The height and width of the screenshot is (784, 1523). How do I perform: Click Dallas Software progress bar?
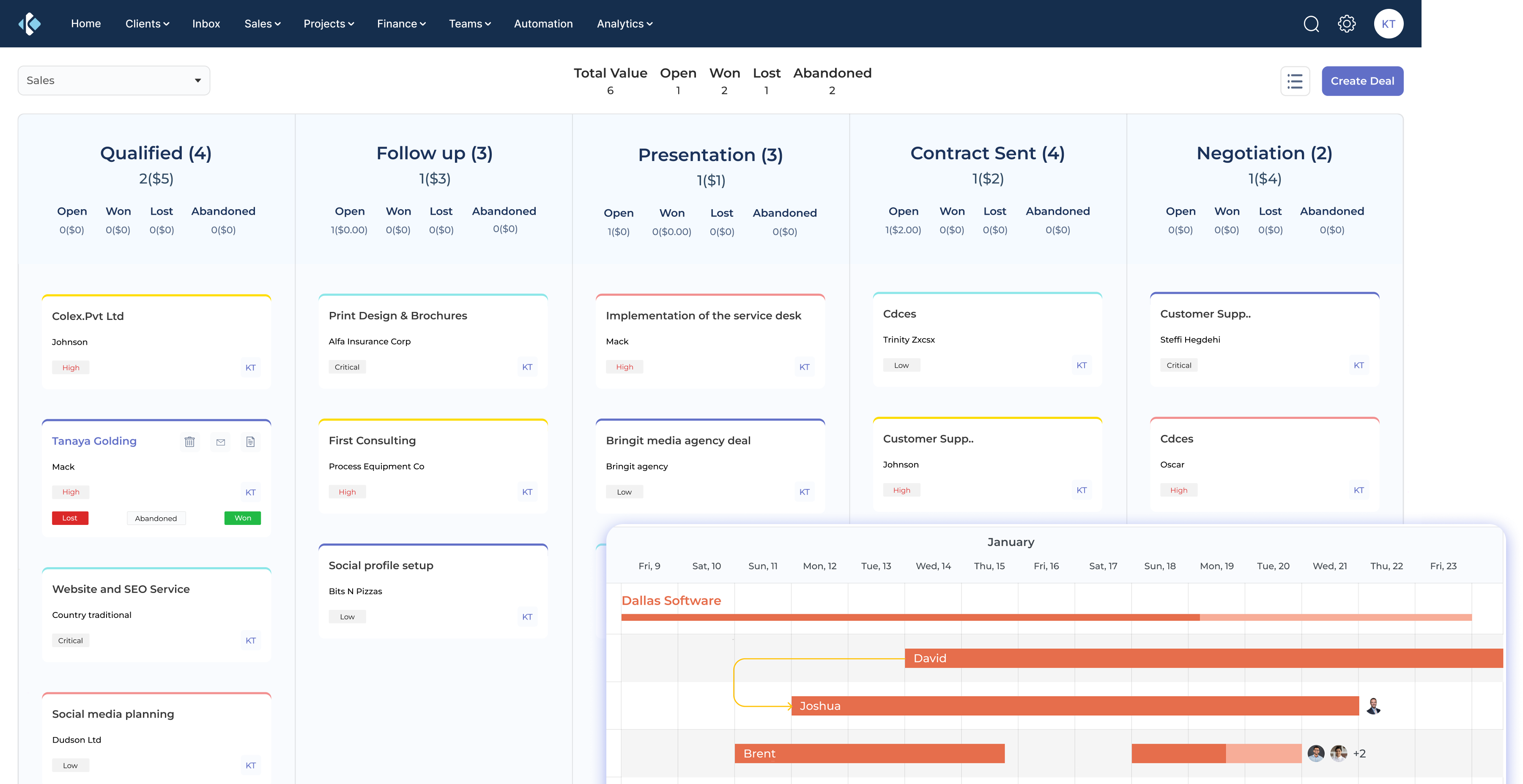pos(1046,617)
